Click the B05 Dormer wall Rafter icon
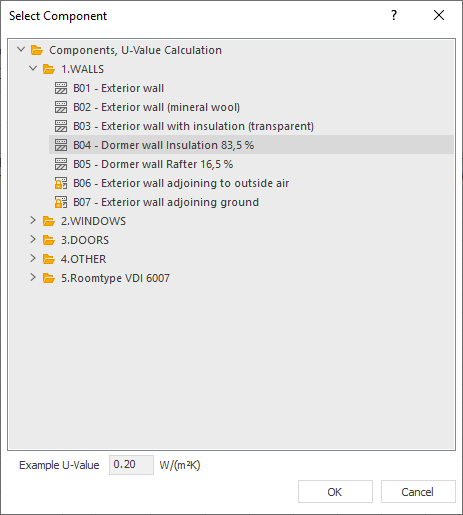The image size is (463, 515). coord(61,164)
